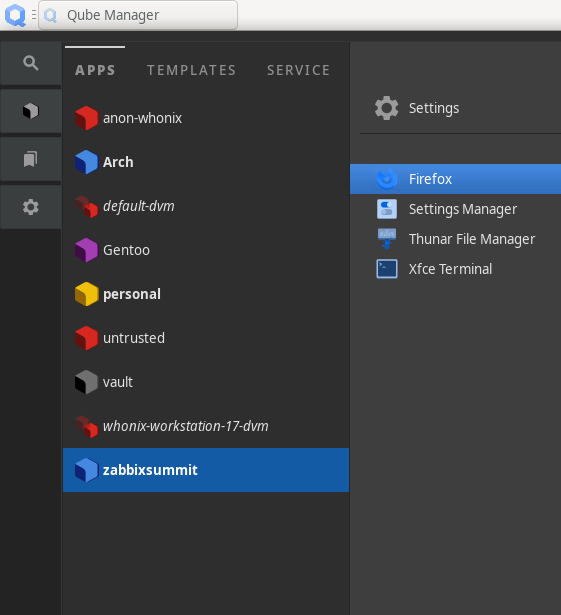Click the gear icon beside Settings
The height and width of the screenshot is (615, 561).
coord(386,108)
